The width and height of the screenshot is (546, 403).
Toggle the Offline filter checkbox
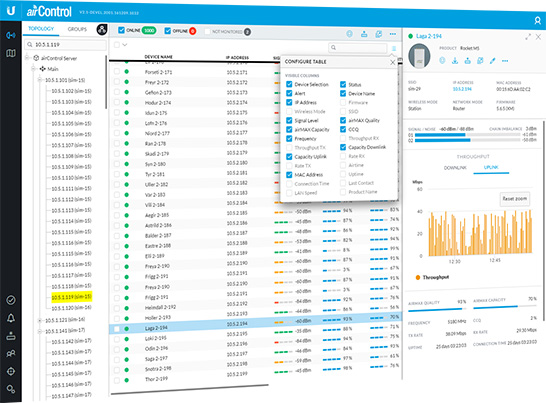point(167,31)
